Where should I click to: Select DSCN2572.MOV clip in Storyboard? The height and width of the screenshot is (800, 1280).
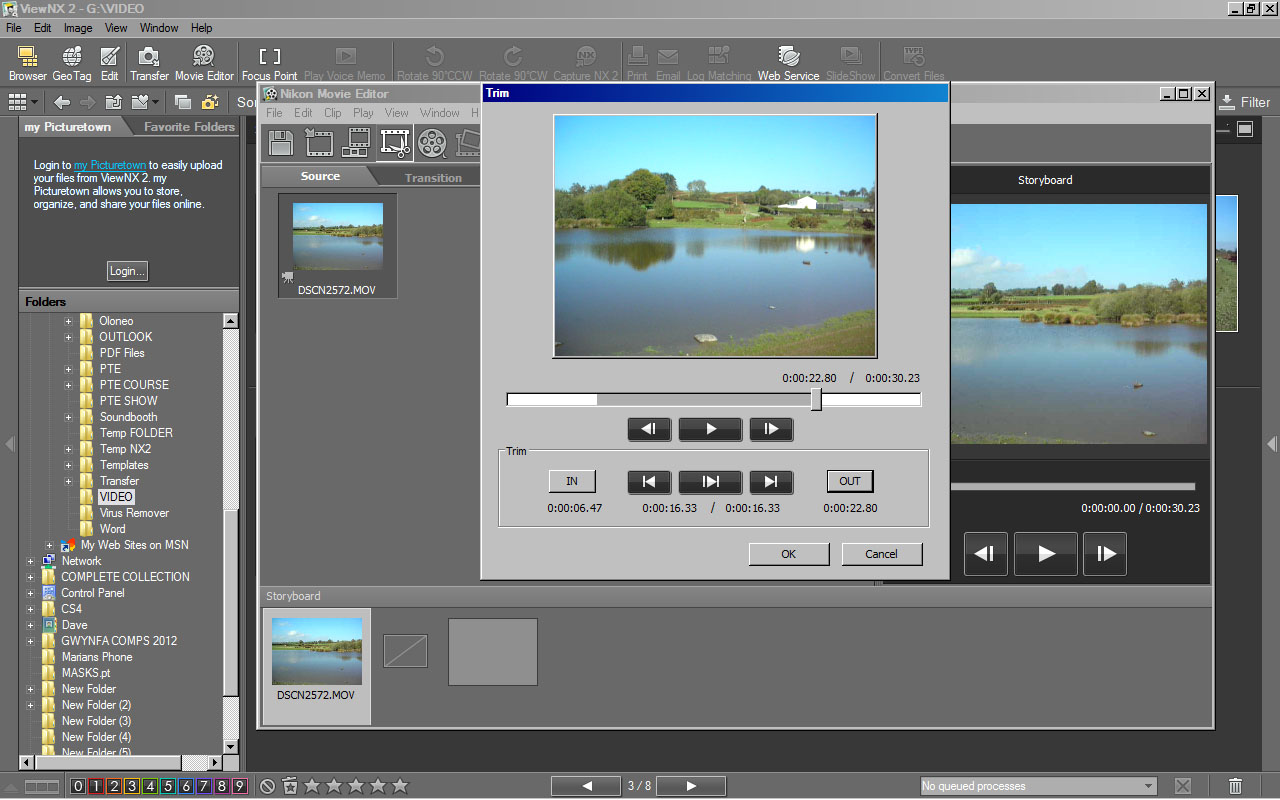[x=316, y=665]
